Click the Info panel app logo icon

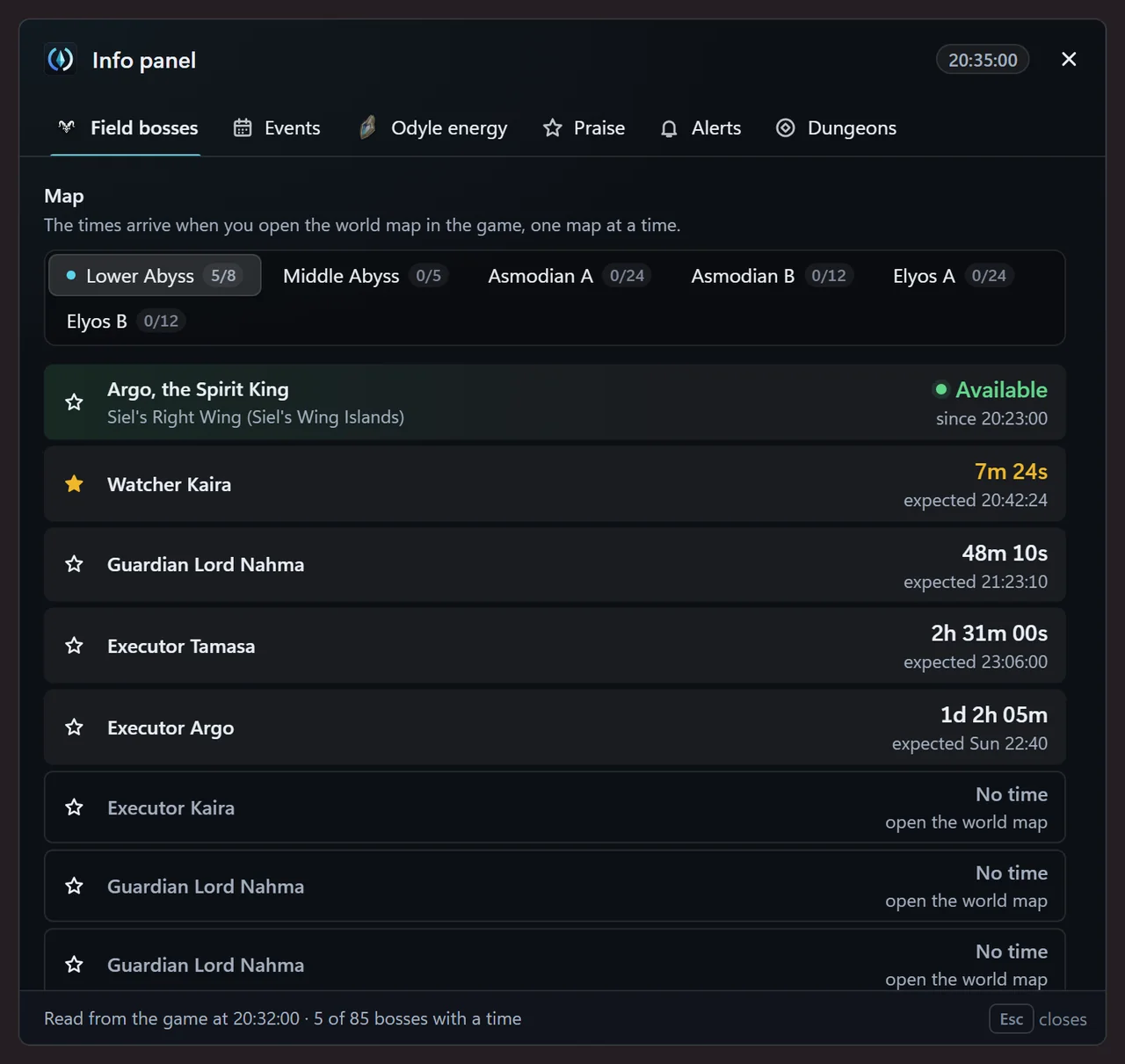(61, 60)
